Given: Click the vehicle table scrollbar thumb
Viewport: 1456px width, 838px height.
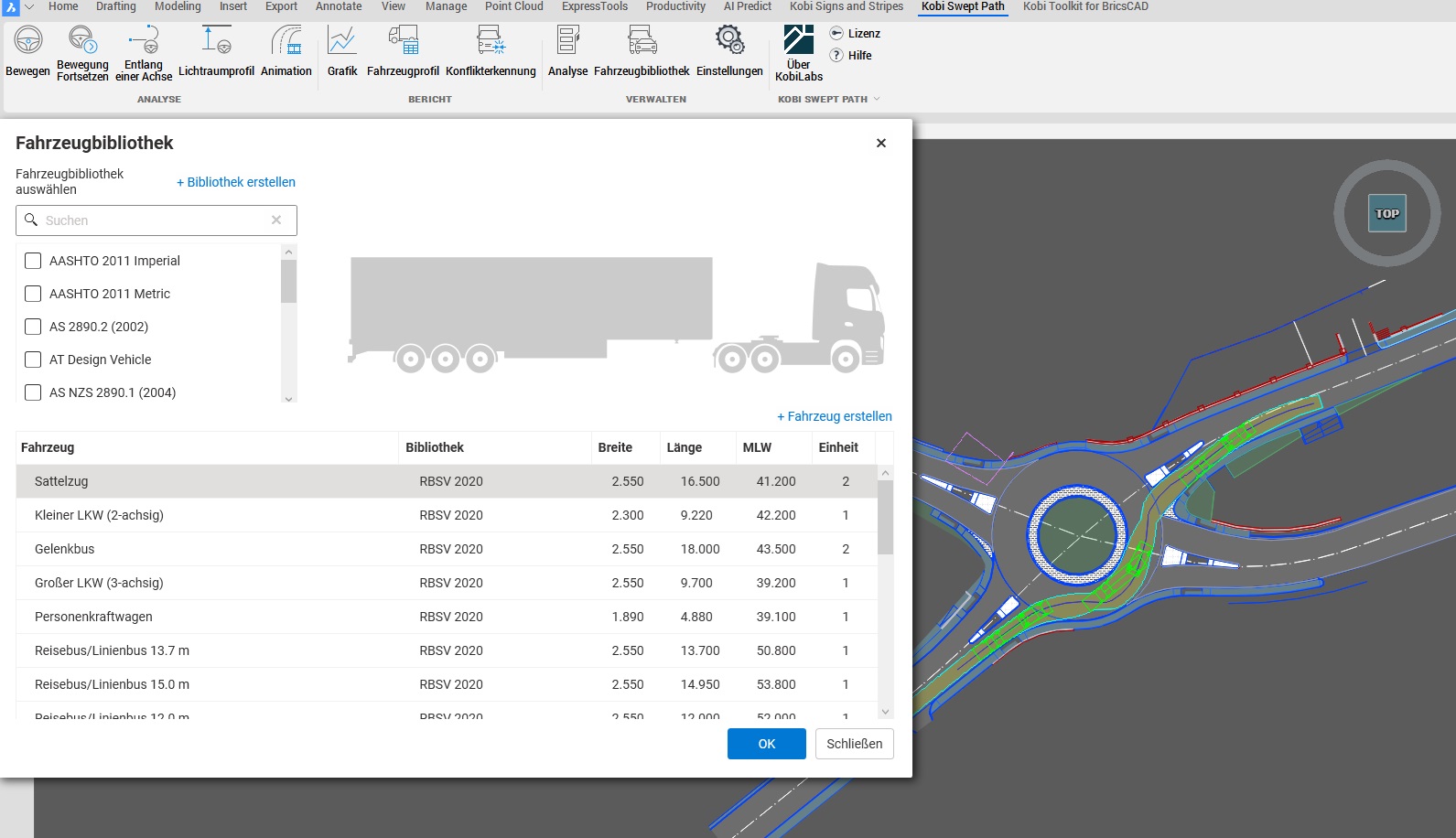Looking at the screenshot, I should pos(885,517).
